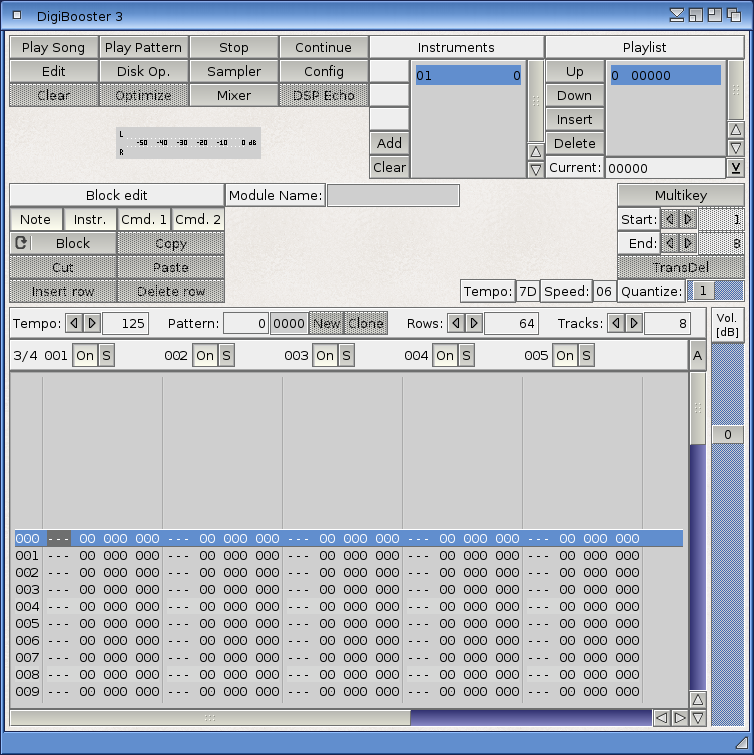Solo track 002 with S button
This screenshot has width=754, height=755.
click(226, 355)
